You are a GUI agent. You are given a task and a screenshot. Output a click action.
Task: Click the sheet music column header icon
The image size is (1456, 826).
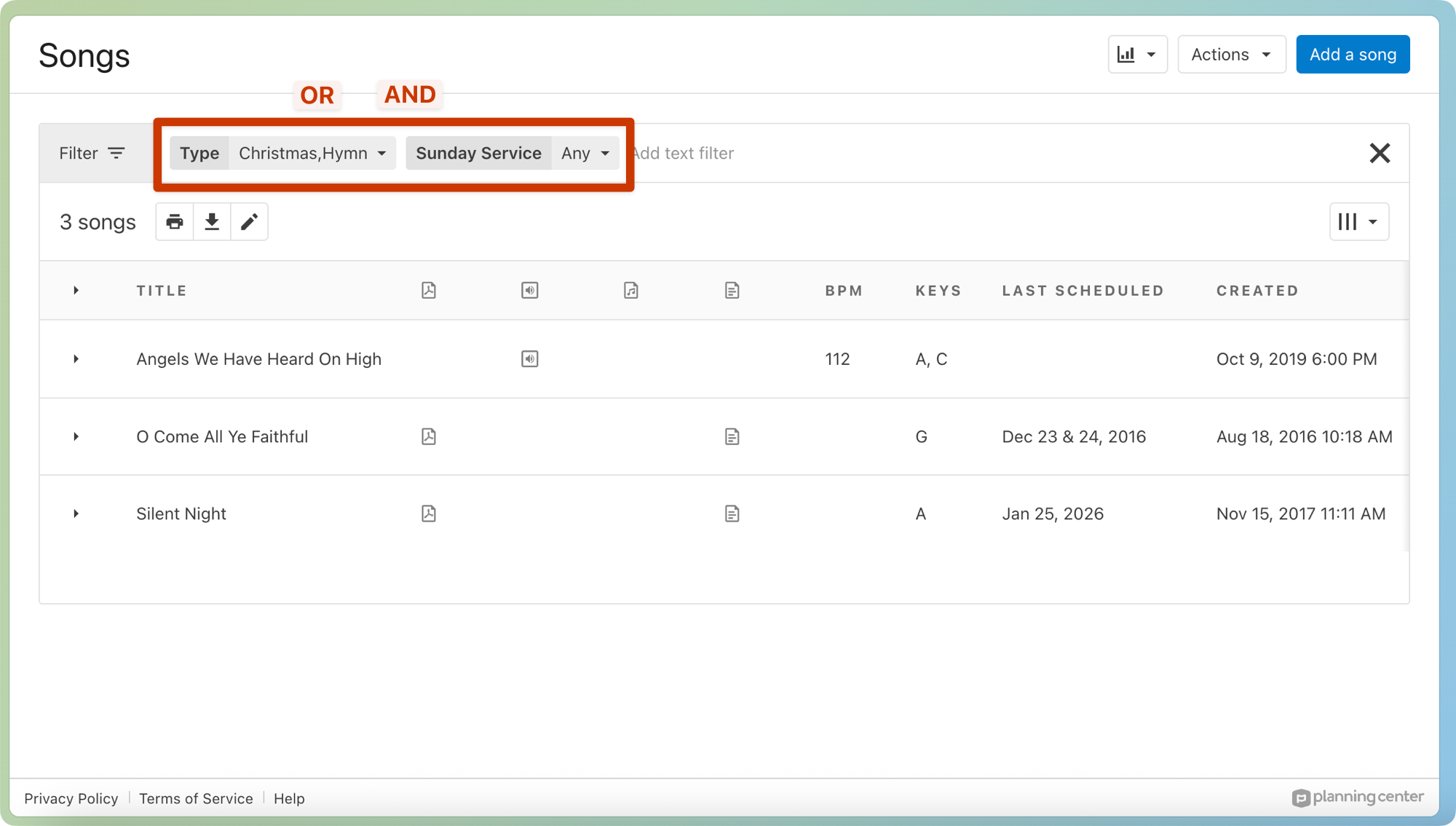(x=631, y=291)
